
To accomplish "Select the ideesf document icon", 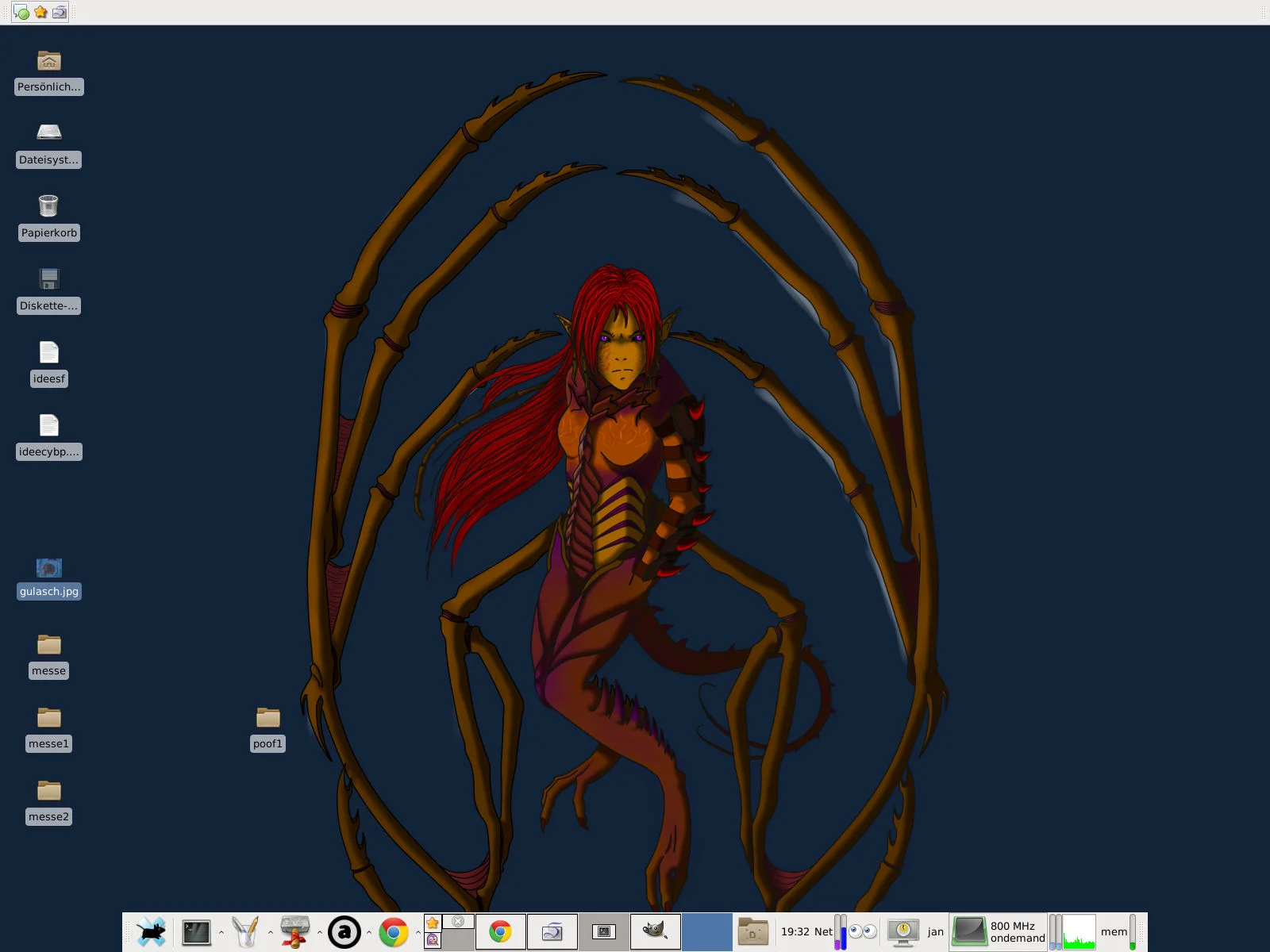I will click(49, 352).
